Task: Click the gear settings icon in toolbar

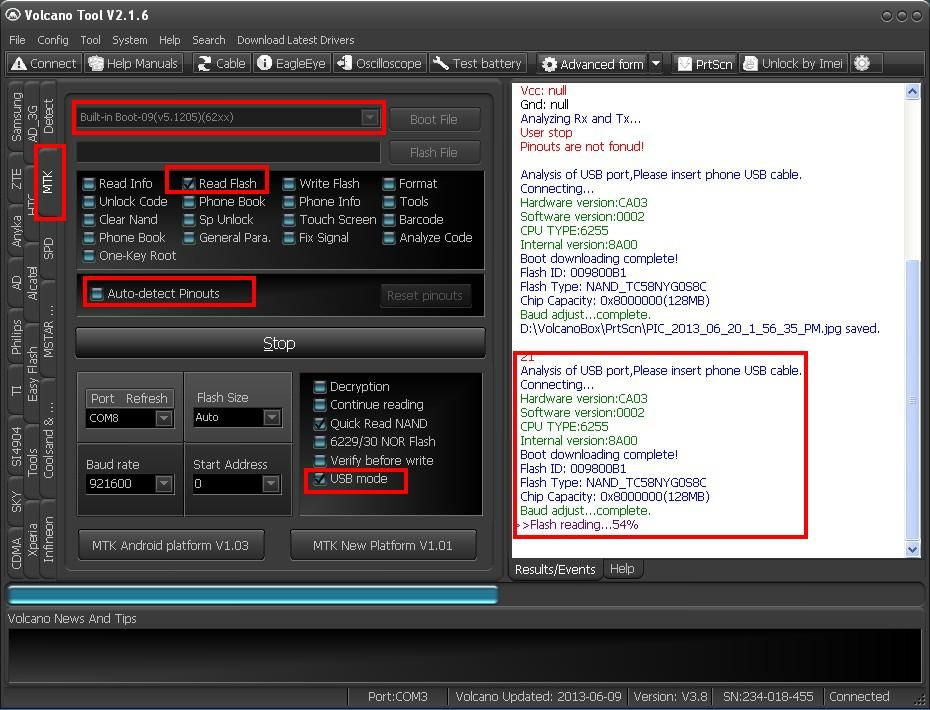Action: (862, 63)
